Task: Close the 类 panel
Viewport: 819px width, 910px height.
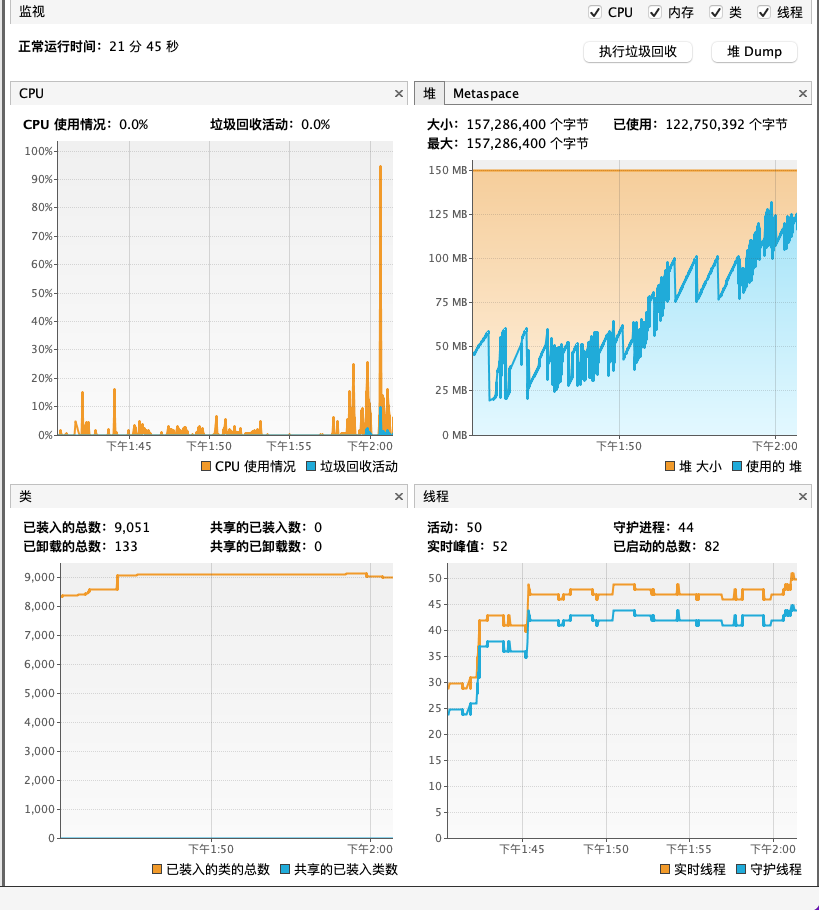Action: point(399,496)
